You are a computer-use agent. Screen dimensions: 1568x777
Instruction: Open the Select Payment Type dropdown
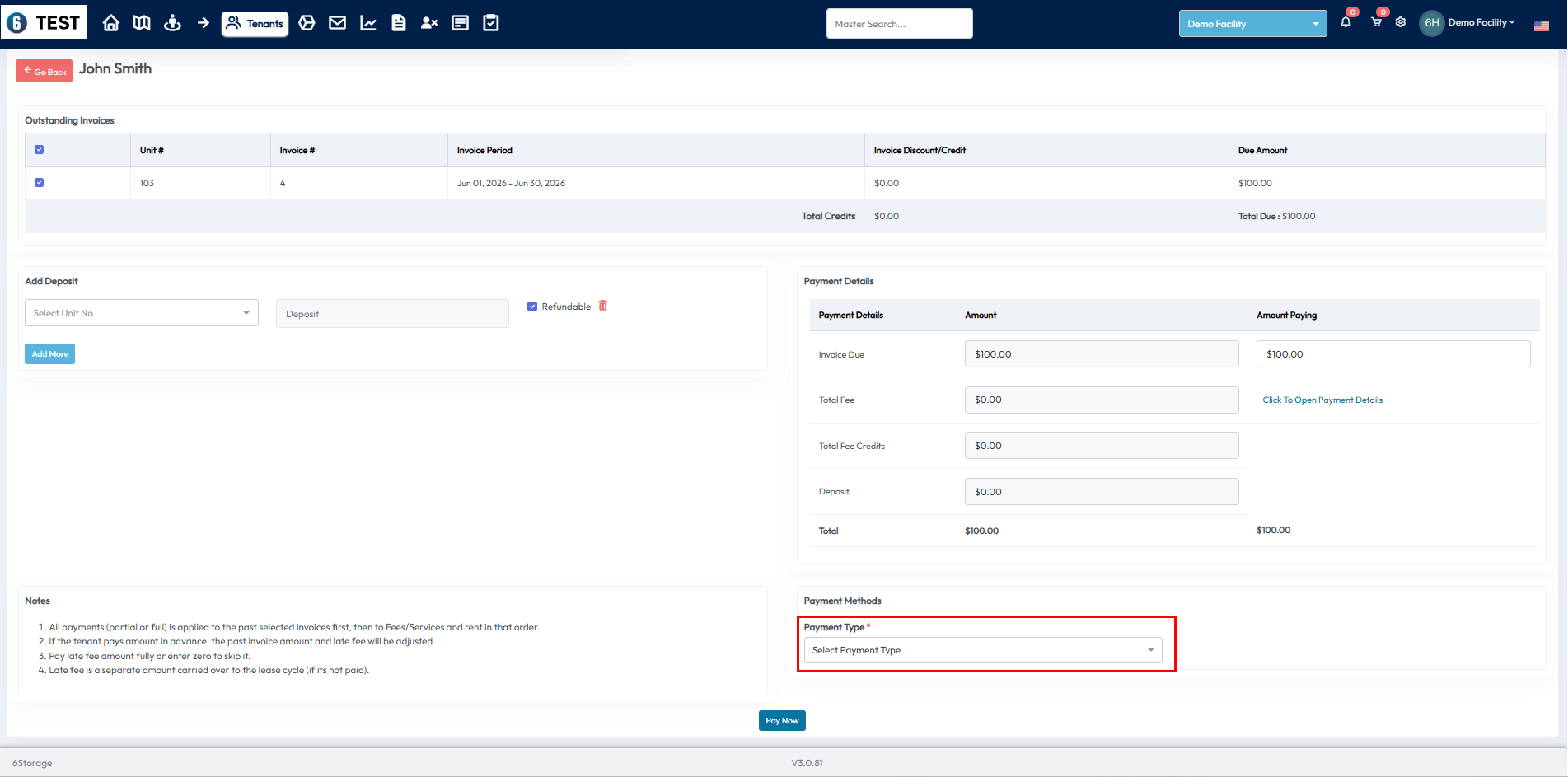point(982,650)
